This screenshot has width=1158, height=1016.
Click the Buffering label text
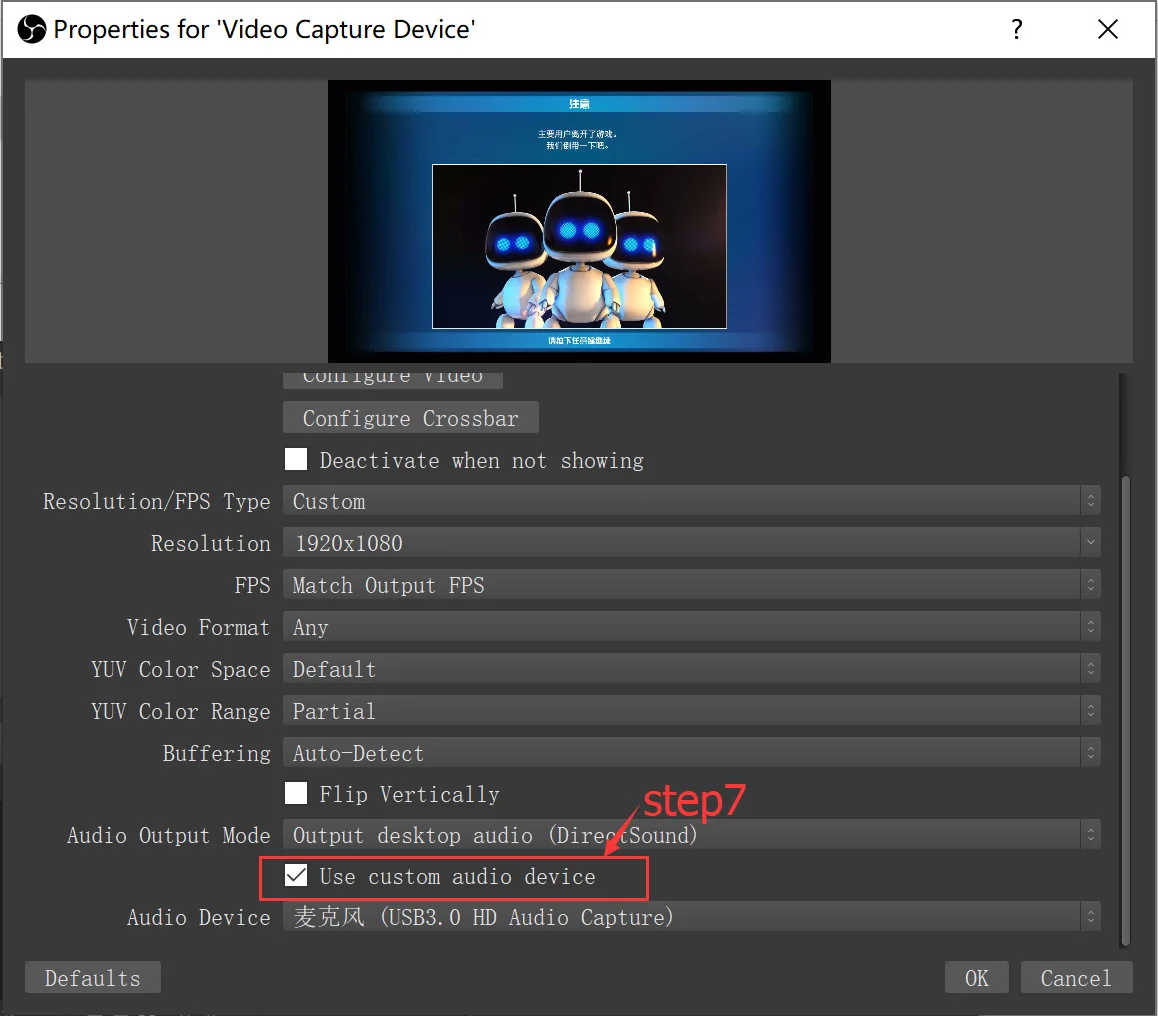point(216,754)
